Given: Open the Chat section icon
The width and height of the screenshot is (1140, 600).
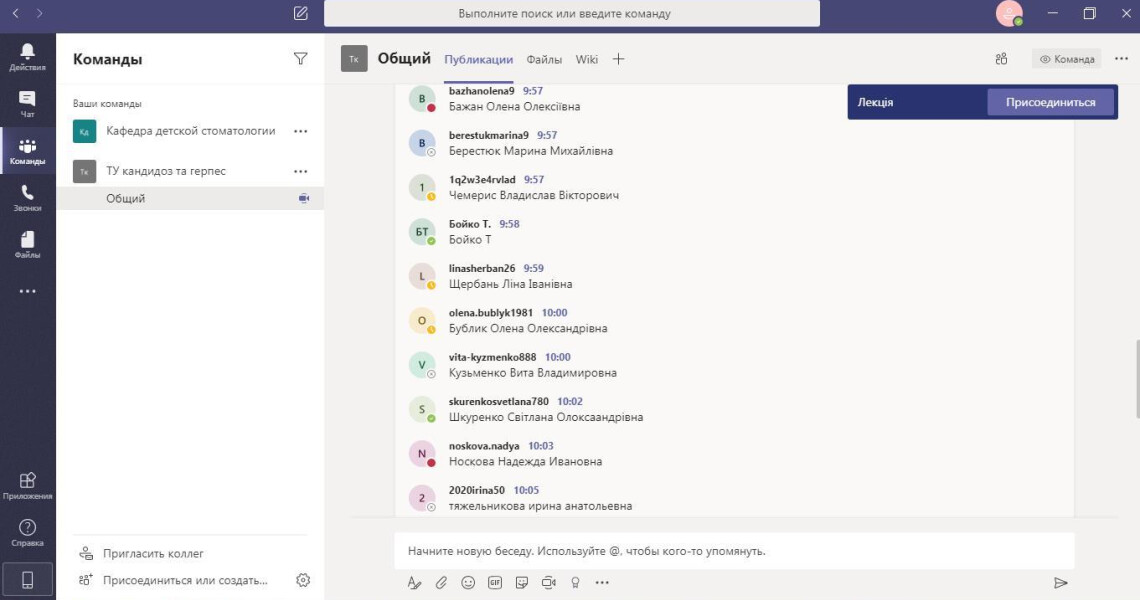Looking at the screenshot, I should (27, 104).
